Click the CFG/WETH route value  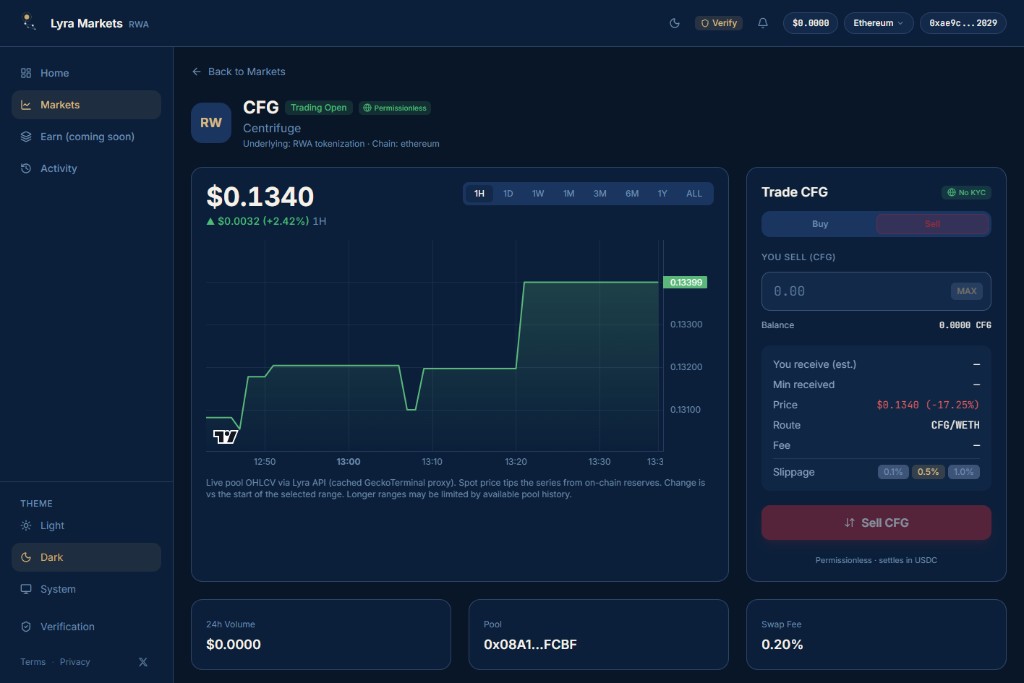955,425
